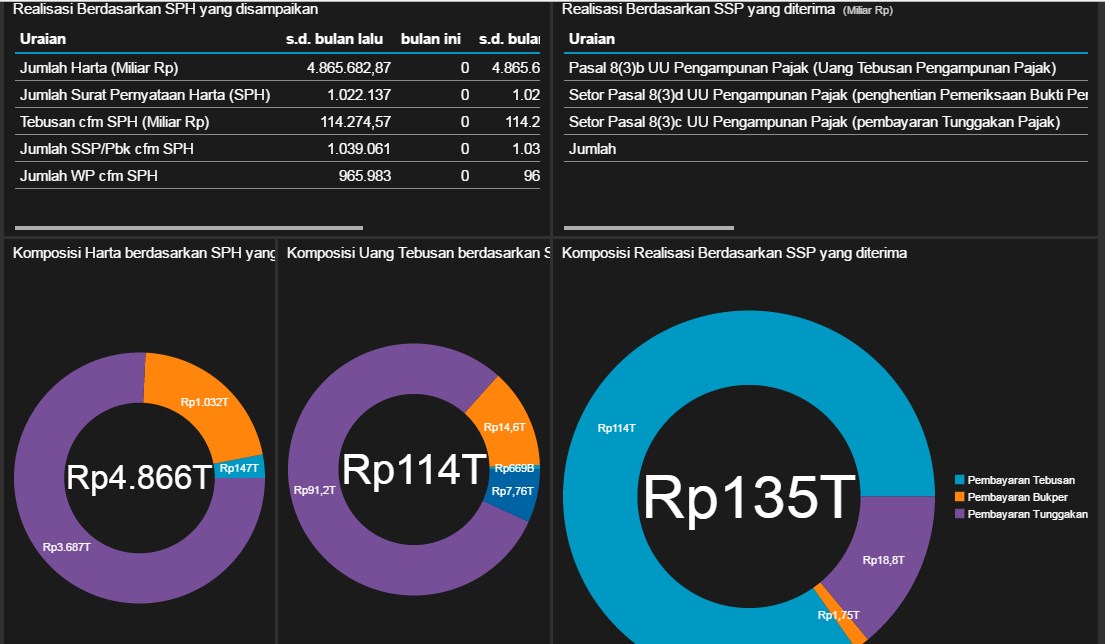Click the value 1.022.137

[359, 94]
